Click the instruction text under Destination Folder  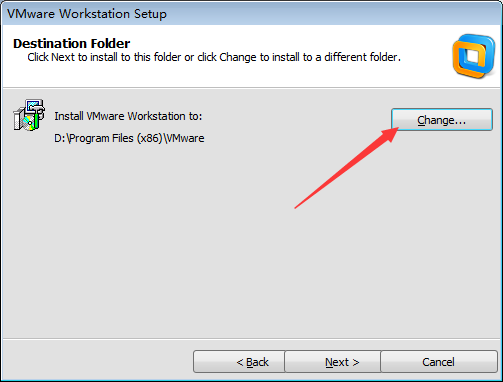pos(214,57)
